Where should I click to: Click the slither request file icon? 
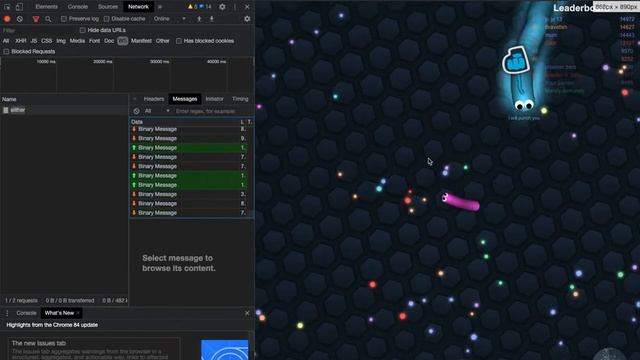tap(6, 110)
